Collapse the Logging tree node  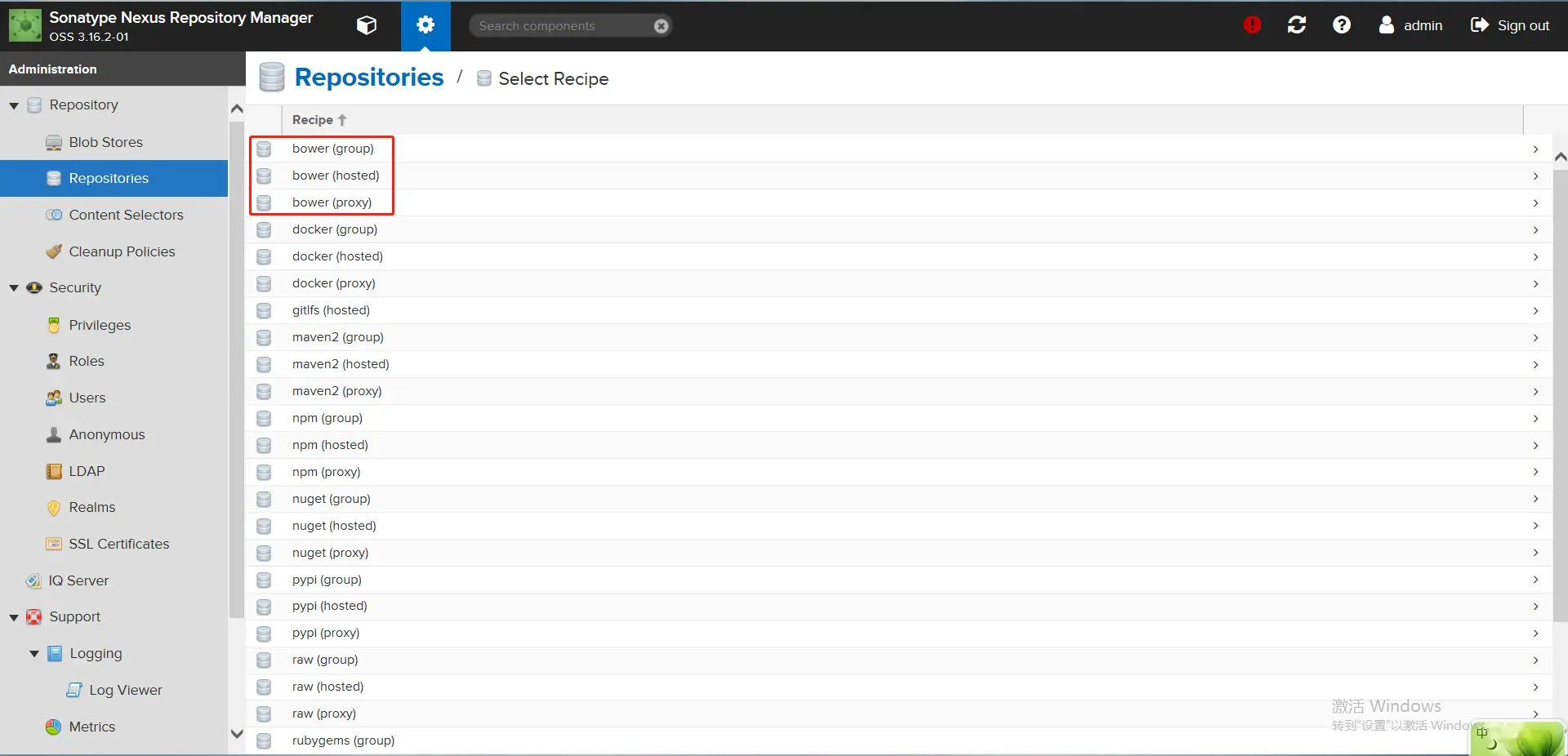[x=34, y=654]
